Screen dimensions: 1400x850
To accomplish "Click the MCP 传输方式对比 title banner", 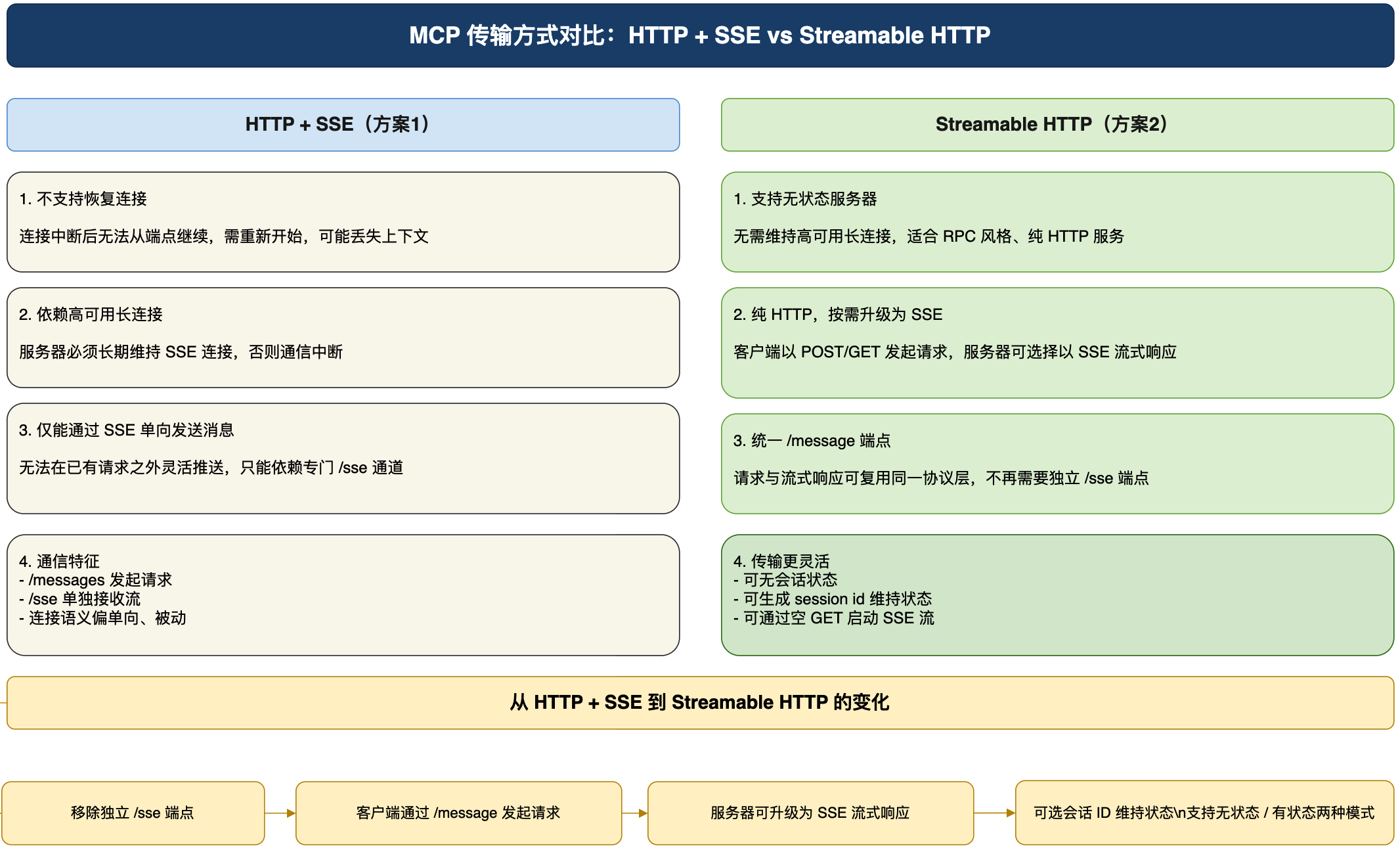I will click(x=700, y=35).
